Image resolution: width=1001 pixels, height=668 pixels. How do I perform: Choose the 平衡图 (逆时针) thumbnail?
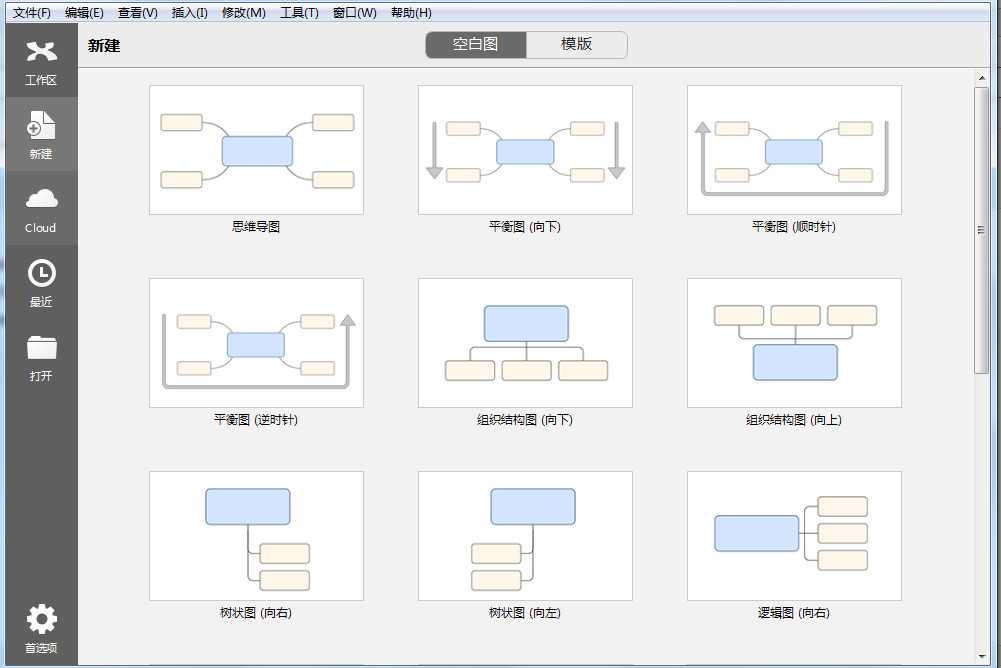pos(257,343)
